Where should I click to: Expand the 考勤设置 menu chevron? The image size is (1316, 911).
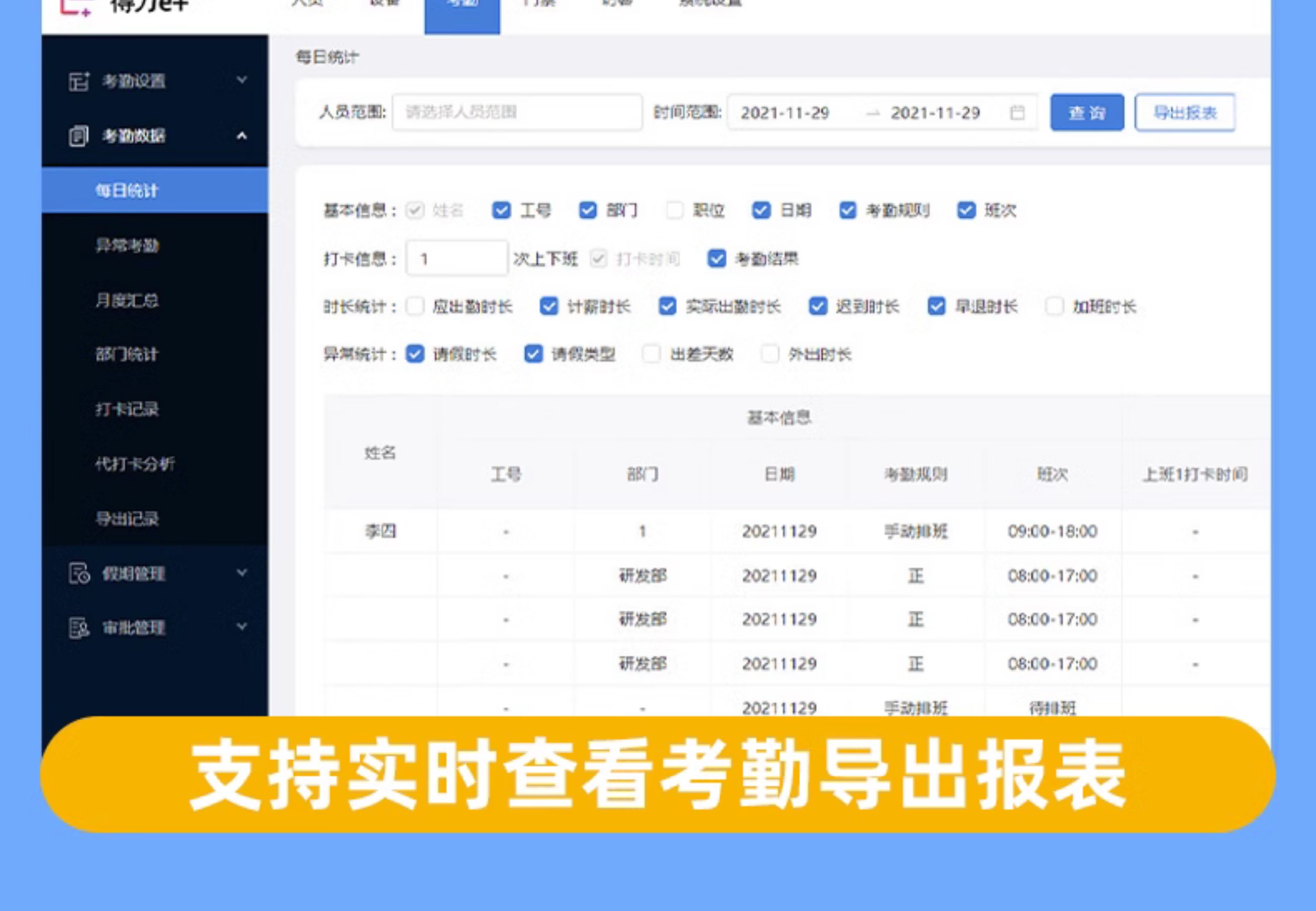point(242,80)
